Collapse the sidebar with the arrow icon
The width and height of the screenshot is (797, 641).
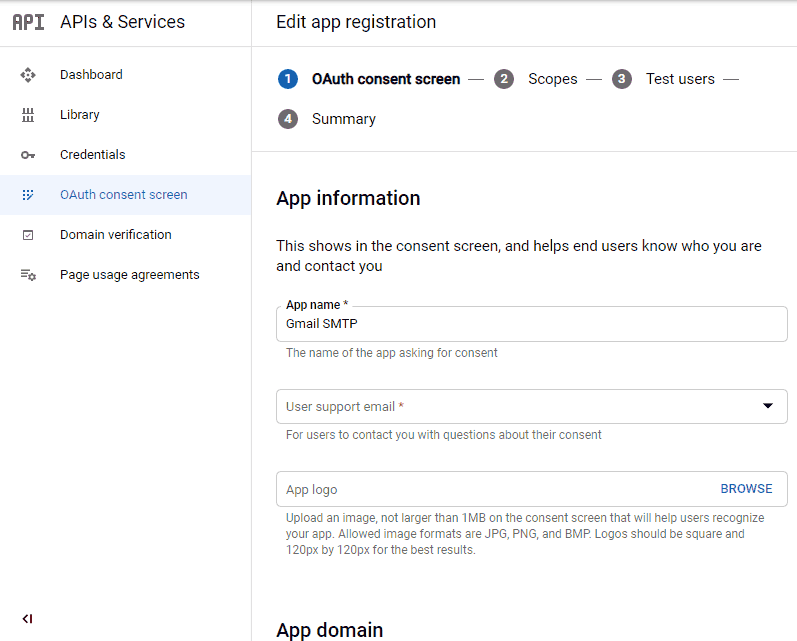(x=27, y=619)
